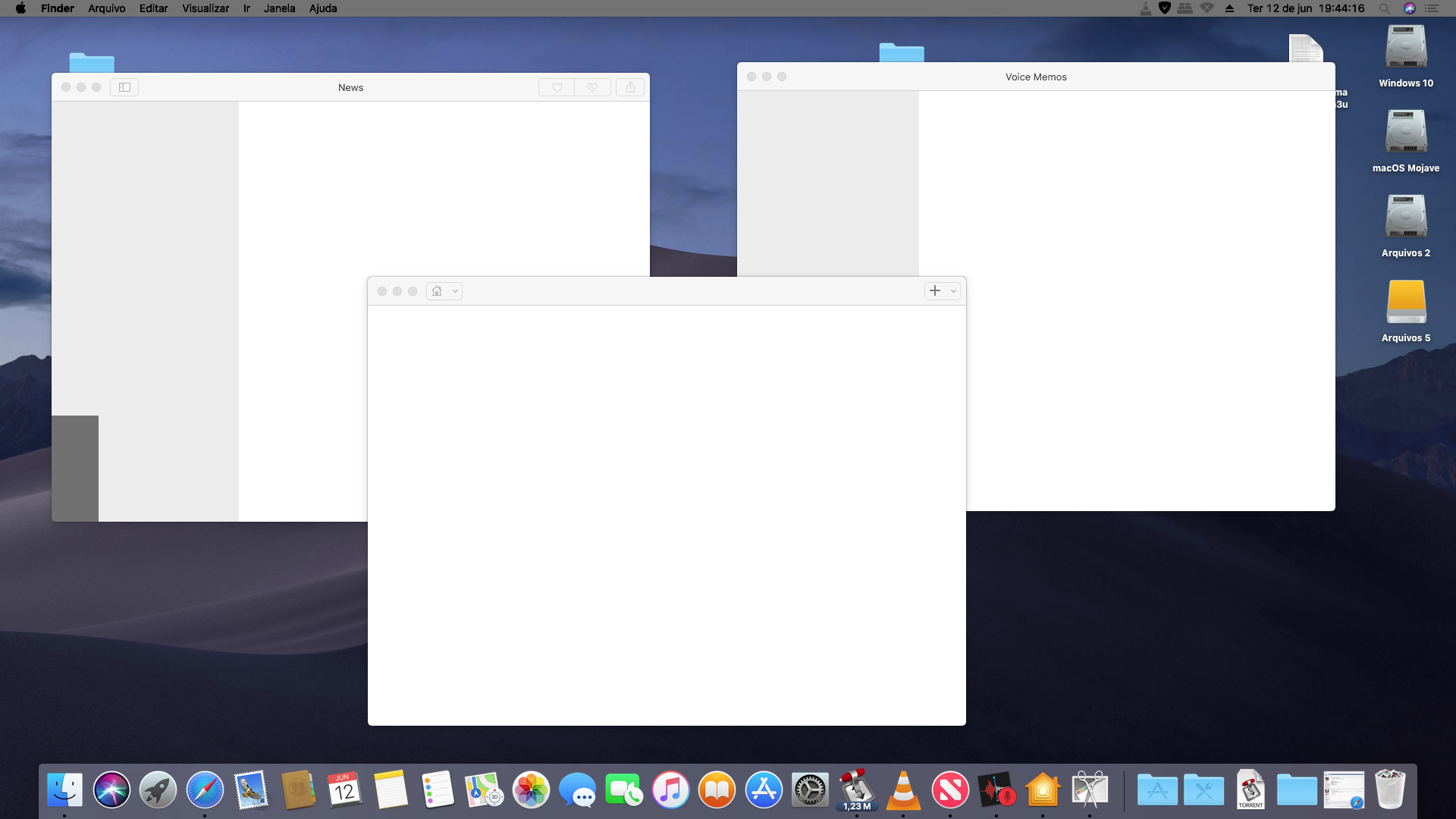This screenshot has width=1456, height=819.
Task: Click the heart Love button in News
Action: (x=557, y=87)
